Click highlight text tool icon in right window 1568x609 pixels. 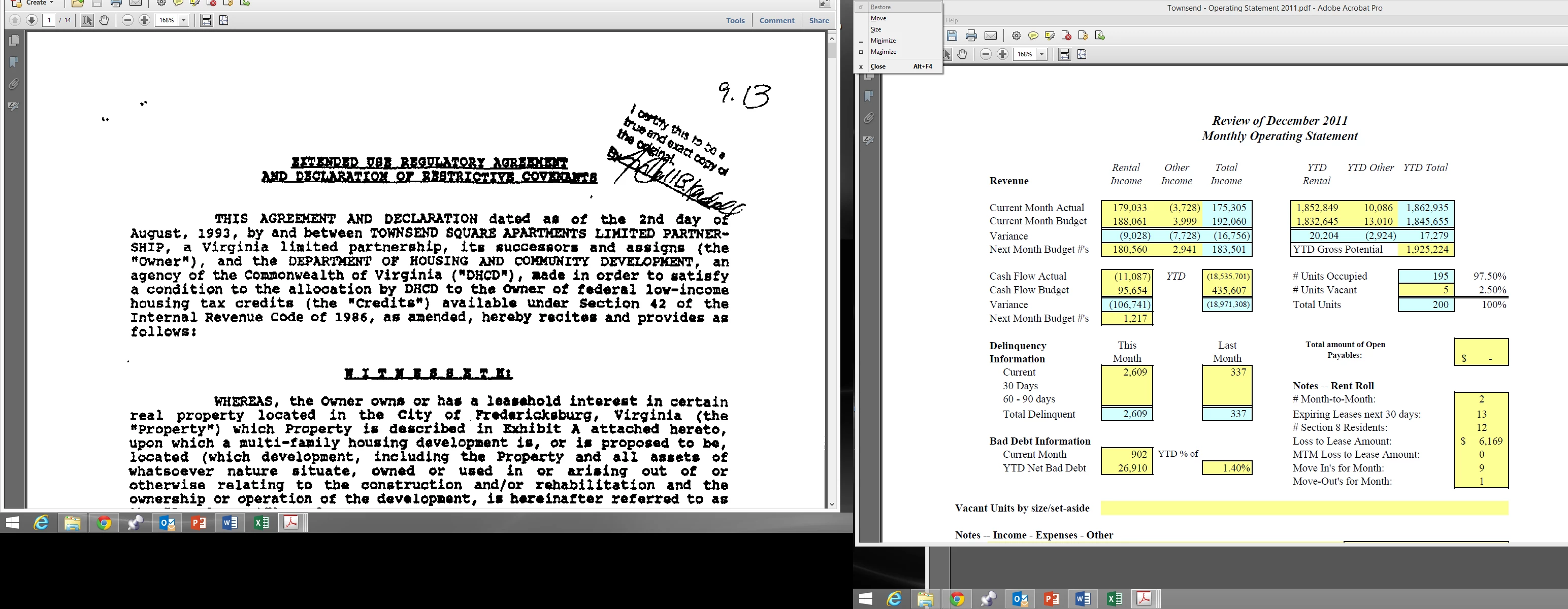click(x=1050, y=36)
